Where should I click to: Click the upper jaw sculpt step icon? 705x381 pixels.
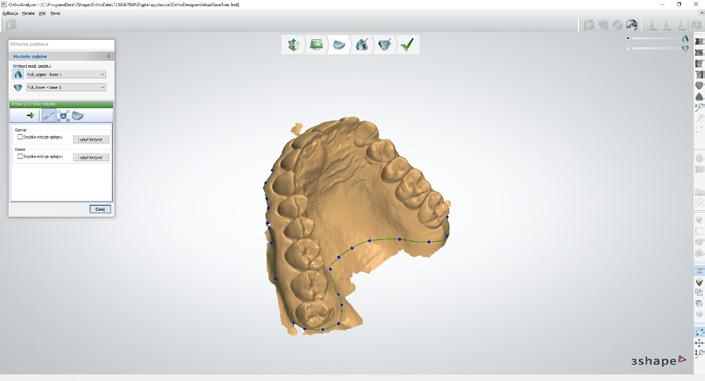click(x=362, y=45)
